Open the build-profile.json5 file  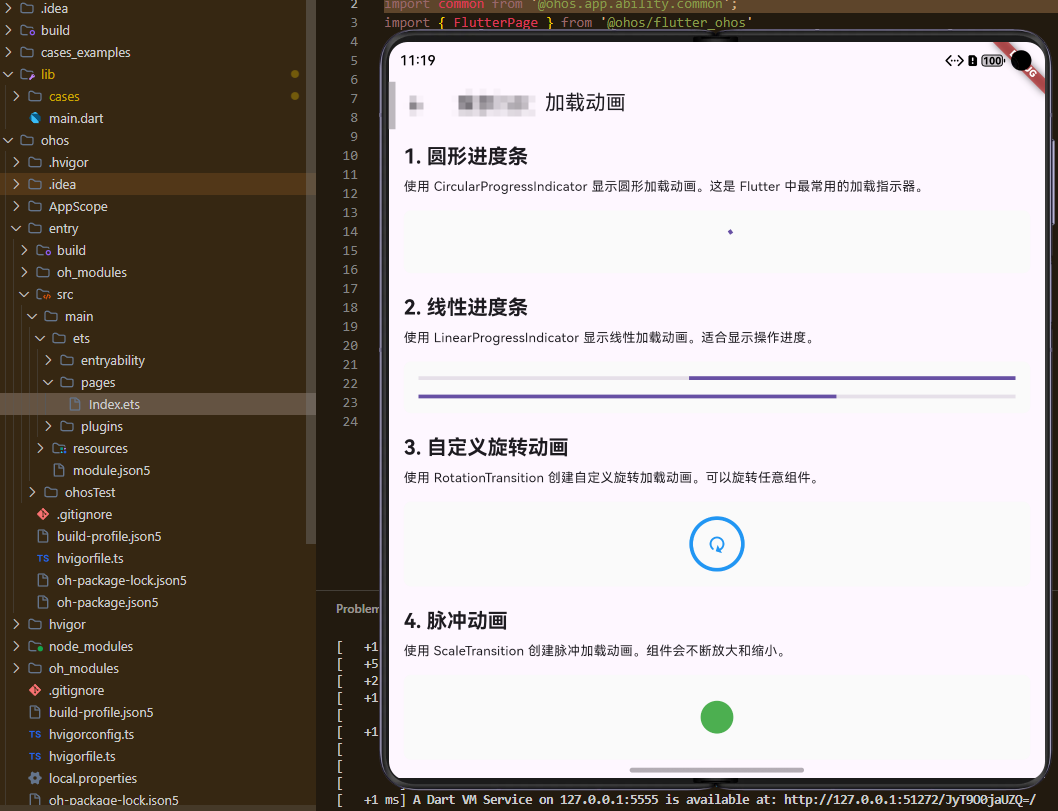click(x=108, y=536)
